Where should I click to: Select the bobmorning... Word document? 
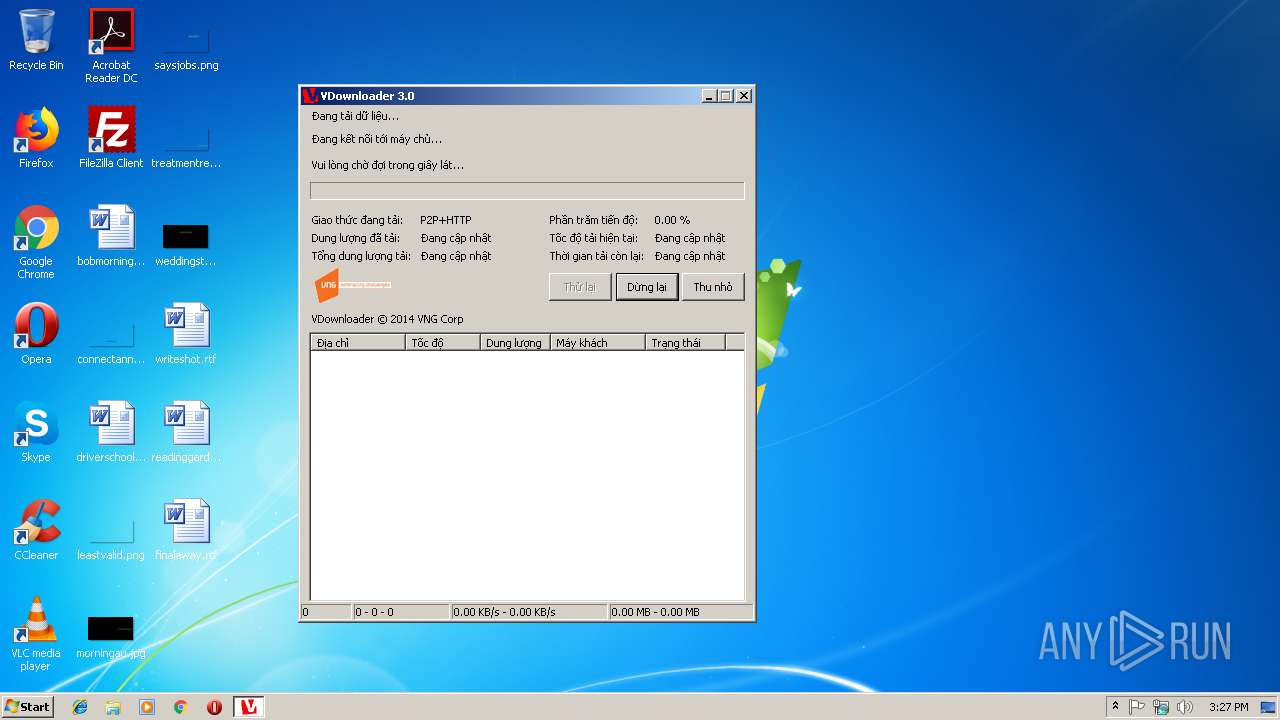111,236
